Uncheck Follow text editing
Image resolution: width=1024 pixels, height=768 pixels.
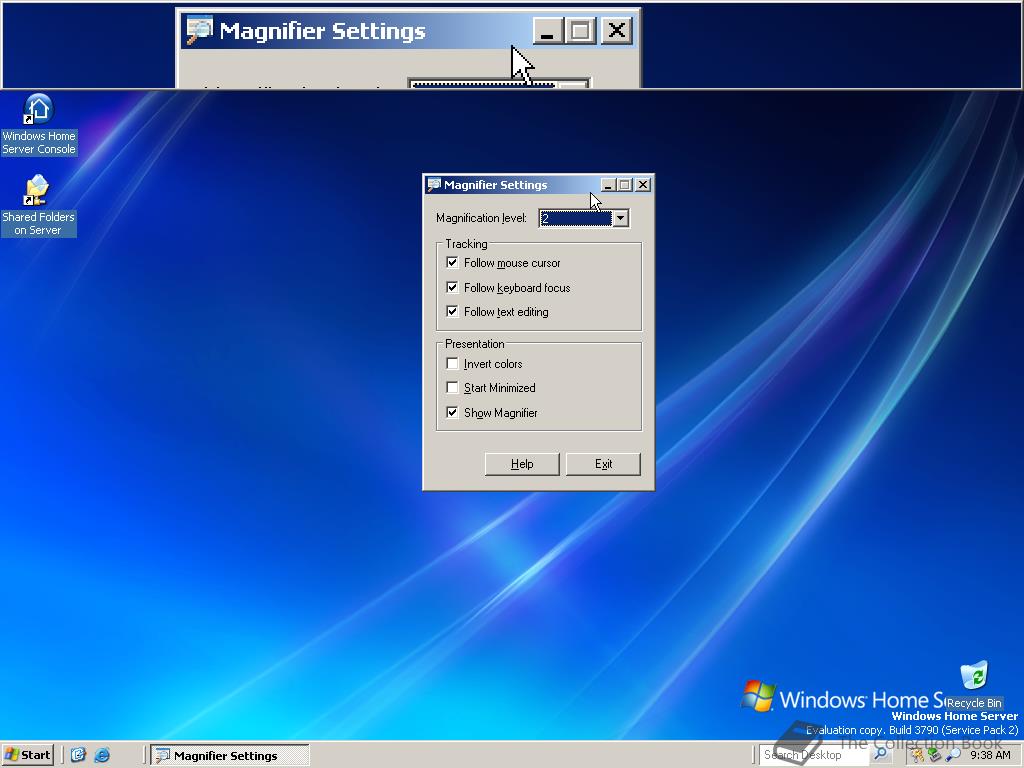(x=452, y=312)
